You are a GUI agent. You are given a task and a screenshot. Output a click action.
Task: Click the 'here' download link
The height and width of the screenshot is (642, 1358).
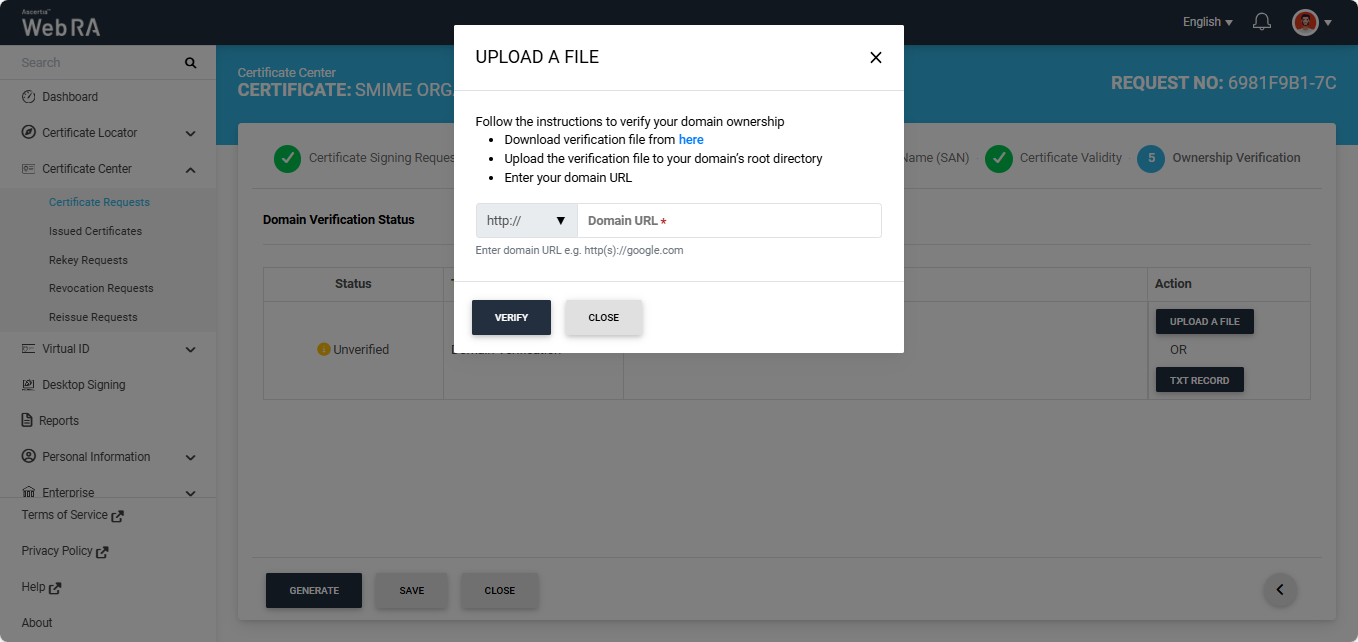pyautogui.click(x=691, y=140)
